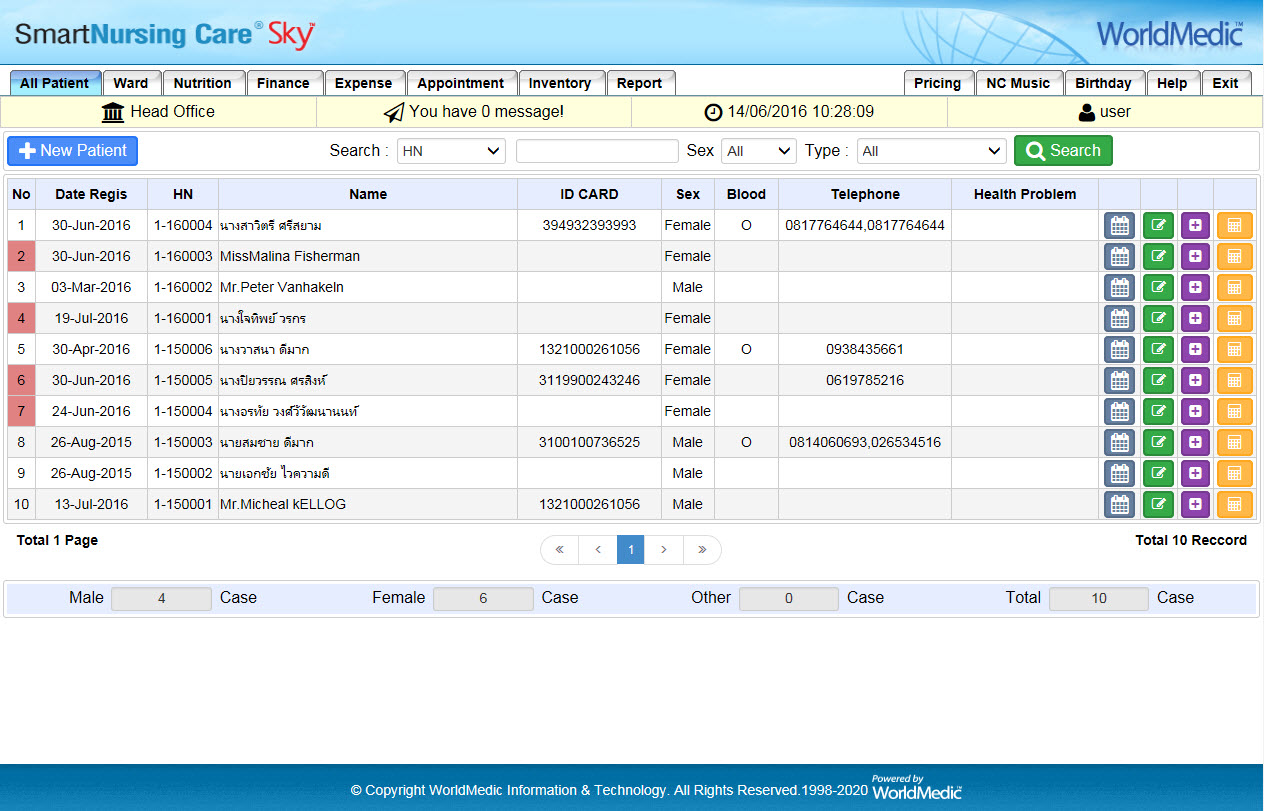Go to the previous page of results
Viewport: 1264px width, 811px height.
[598, 550]
